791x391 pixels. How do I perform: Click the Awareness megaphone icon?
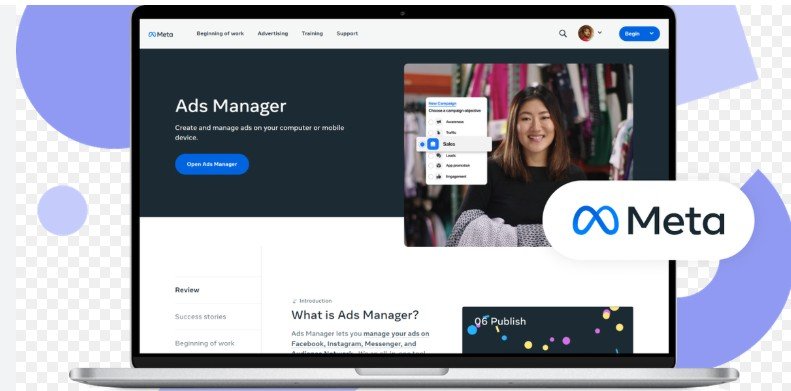tap(439, 122)
